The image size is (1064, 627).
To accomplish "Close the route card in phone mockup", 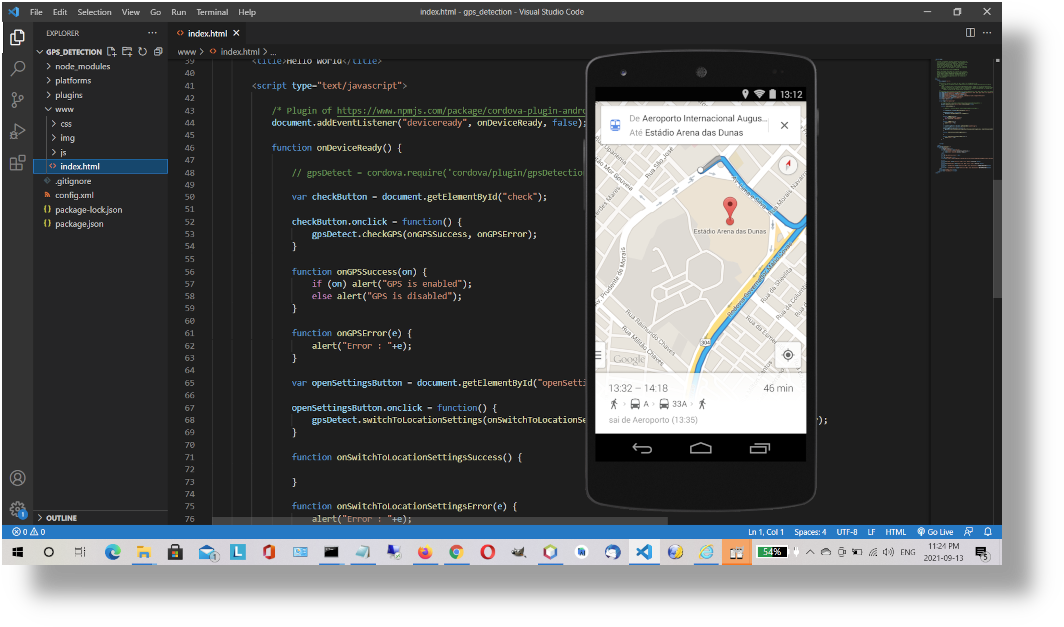I will tap(784, 125).
